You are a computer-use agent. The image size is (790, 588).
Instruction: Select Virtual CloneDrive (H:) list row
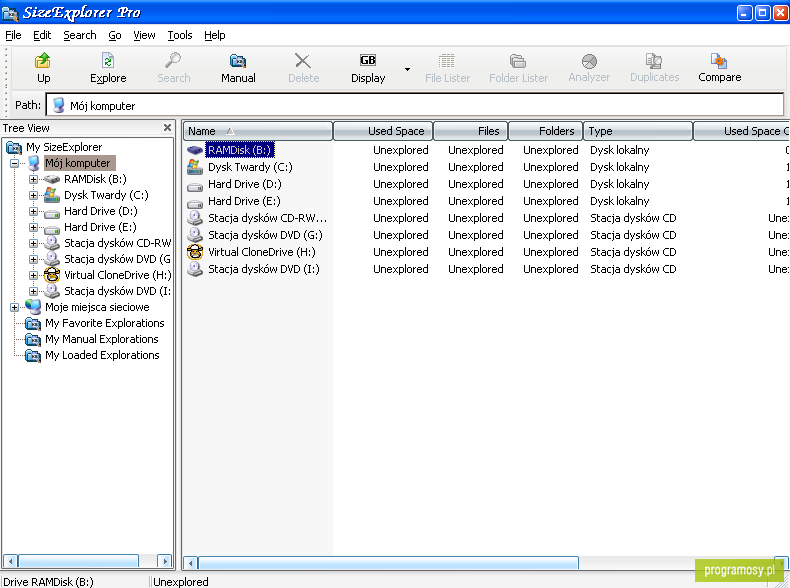pos(261,252)
